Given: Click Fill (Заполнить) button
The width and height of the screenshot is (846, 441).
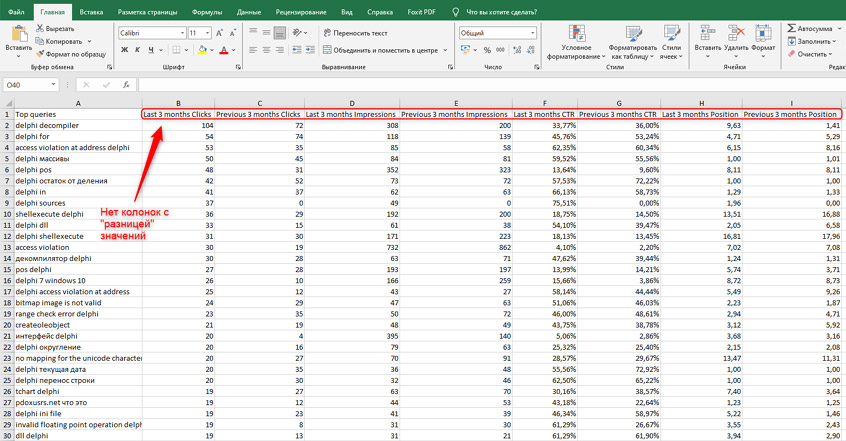Looking at the screenshot, I should 813,41.
